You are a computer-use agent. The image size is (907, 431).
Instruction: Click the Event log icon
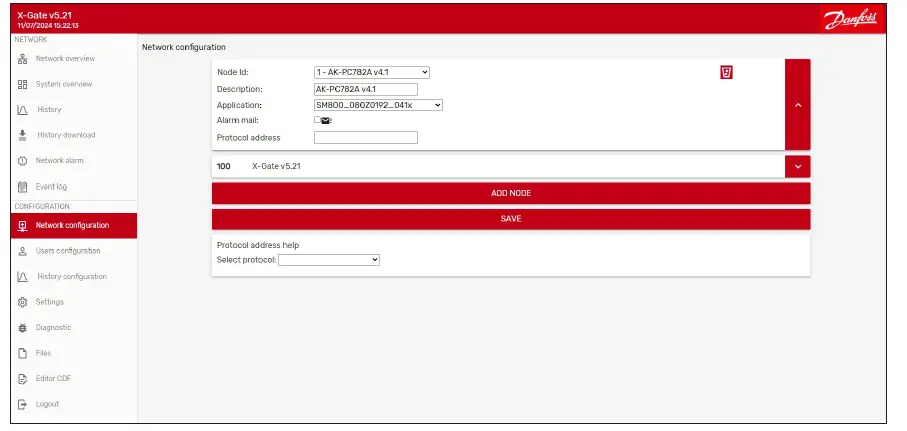[x=23, y=186]
